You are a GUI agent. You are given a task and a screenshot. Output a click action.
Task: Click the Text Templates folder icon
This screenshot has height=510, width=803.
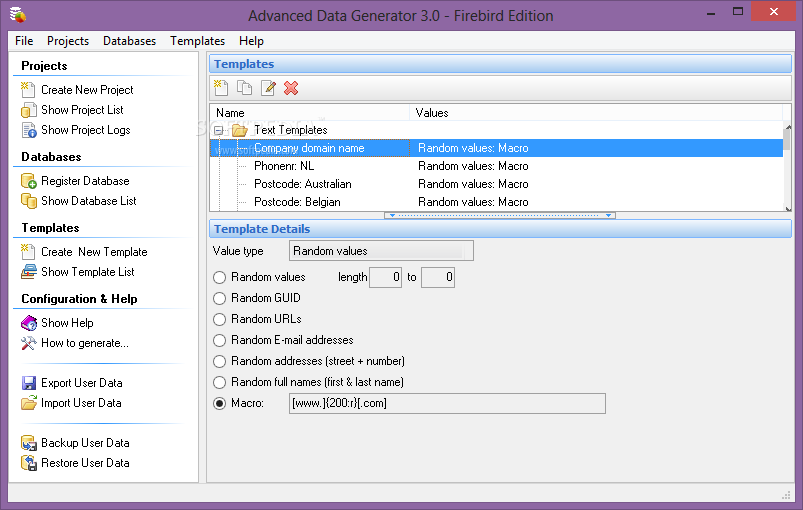(239, 130)
